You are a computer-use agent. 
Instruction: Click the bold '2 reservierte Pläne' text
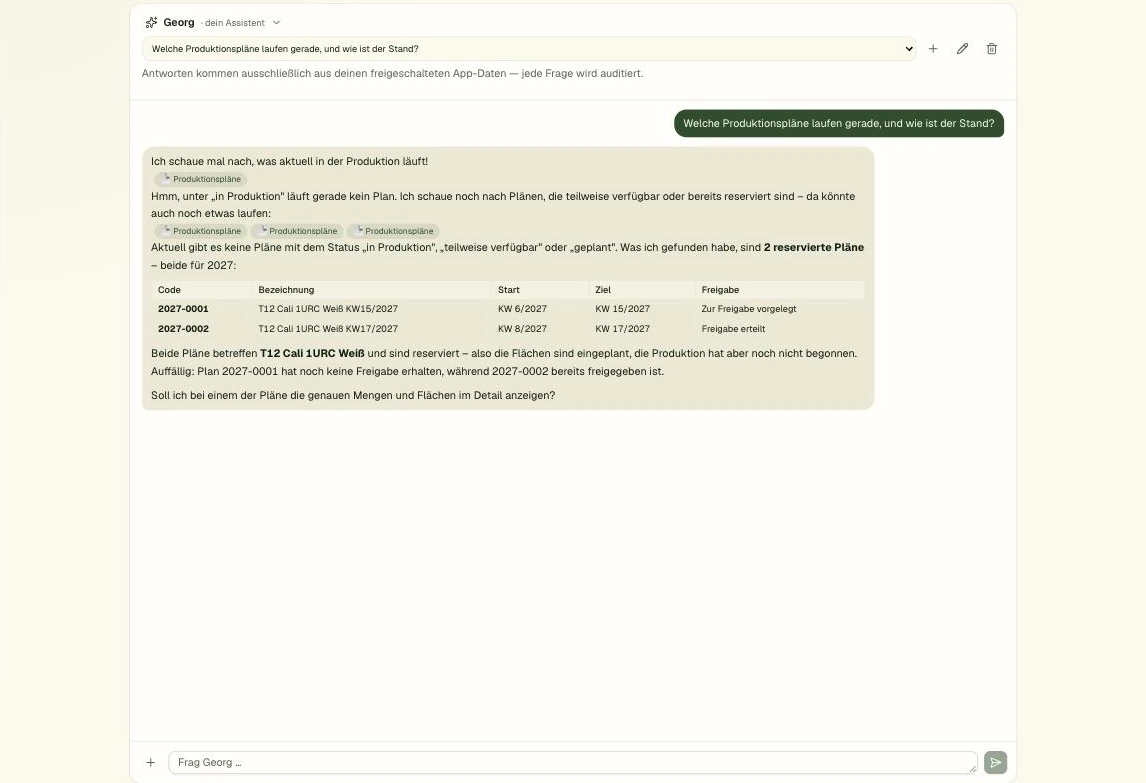[813, 247]
